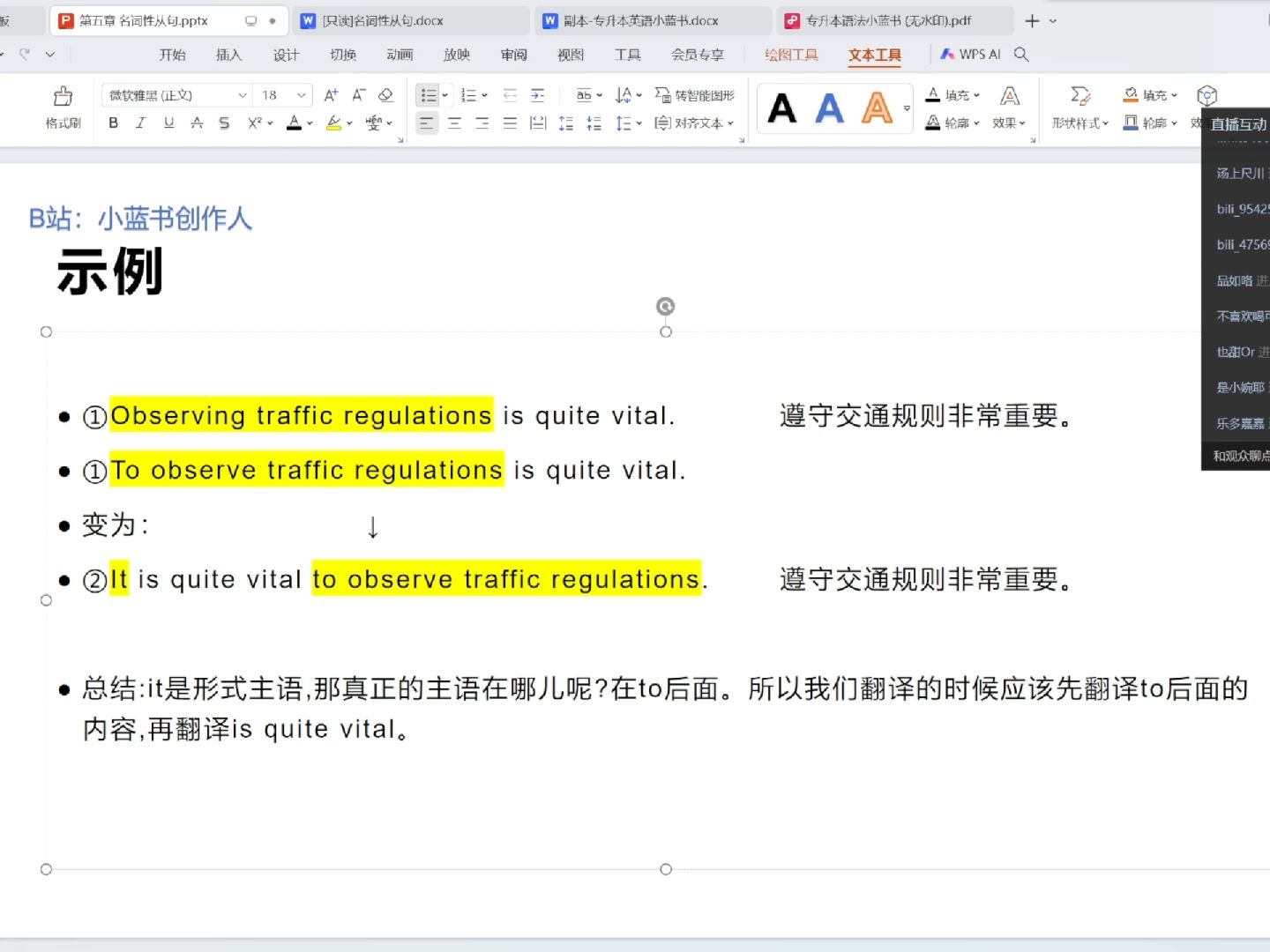Click the text box rotation handle
Image resolution: width=1270 pixels, height=952 pixels.
666,306
